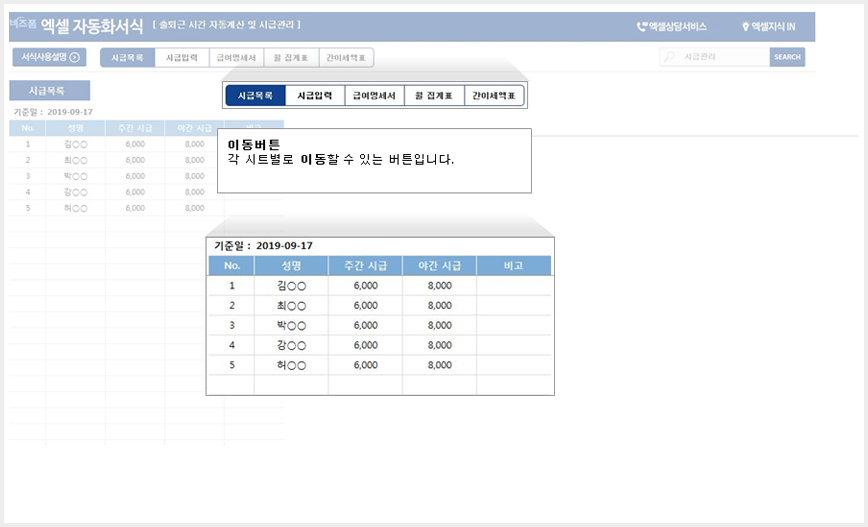Select 간이세액표 tab in the faded top toolbar
868x527 pixels.
[346, 58]
